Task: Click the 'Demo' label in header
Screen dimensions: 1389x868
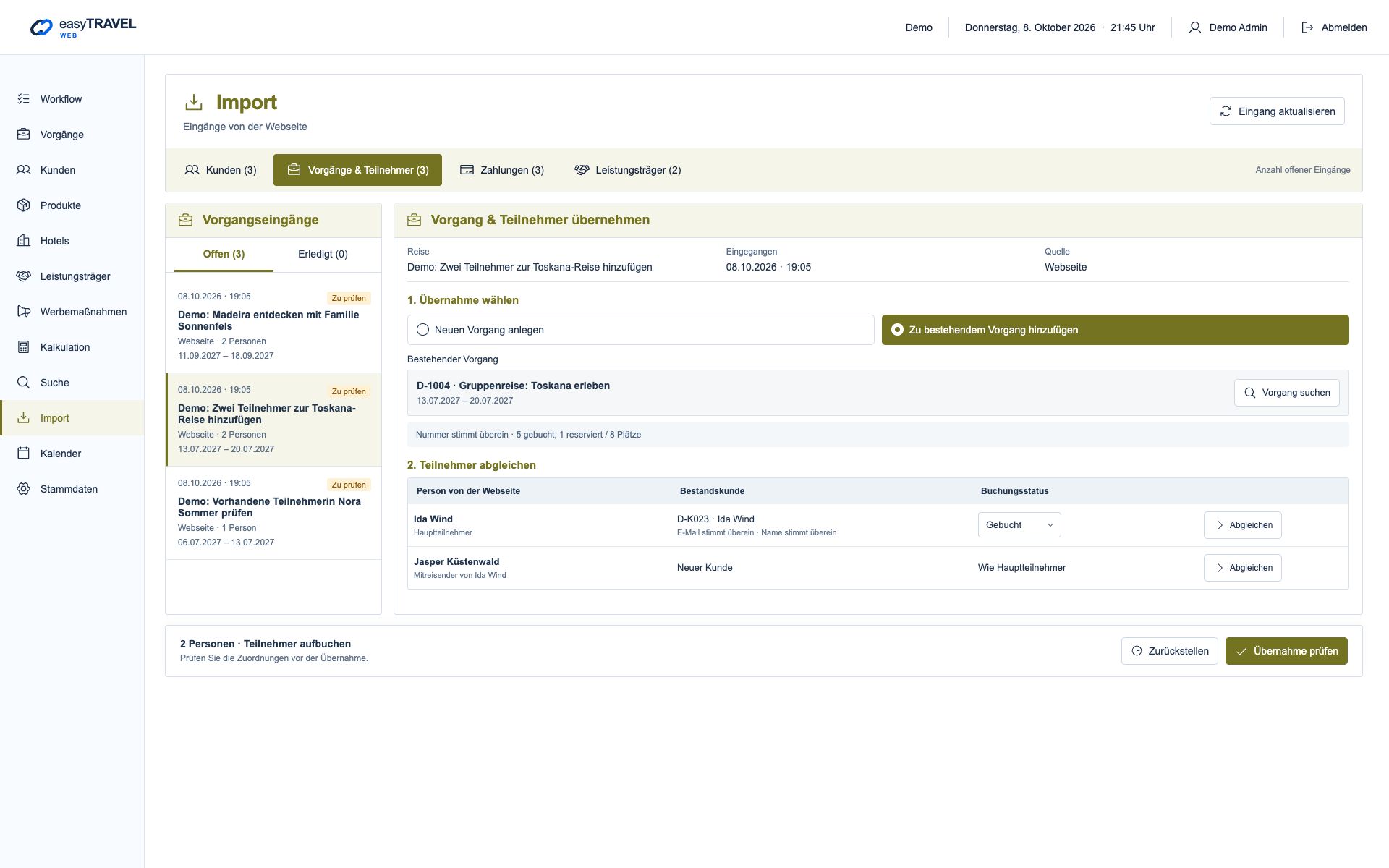Action: point(919,27)
